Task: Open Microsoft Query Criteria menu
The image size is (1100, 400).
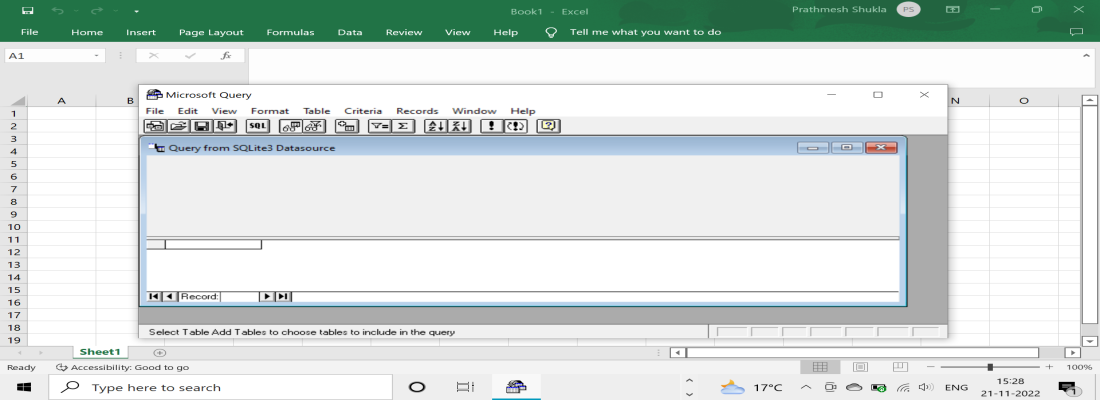Action: 363,111
